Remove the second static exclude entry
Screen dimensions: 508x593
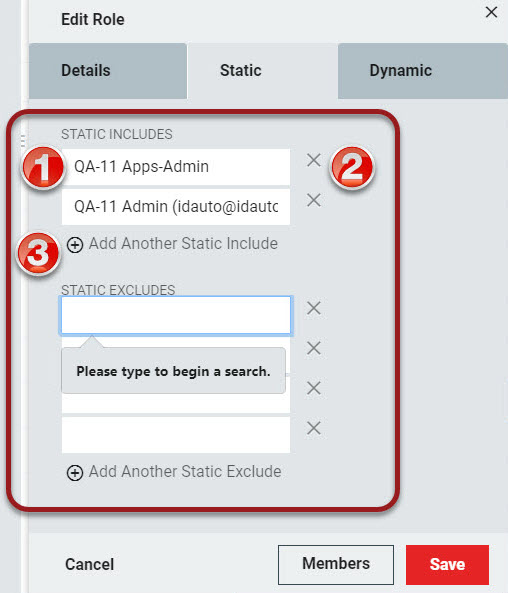(x=314, y=348)
